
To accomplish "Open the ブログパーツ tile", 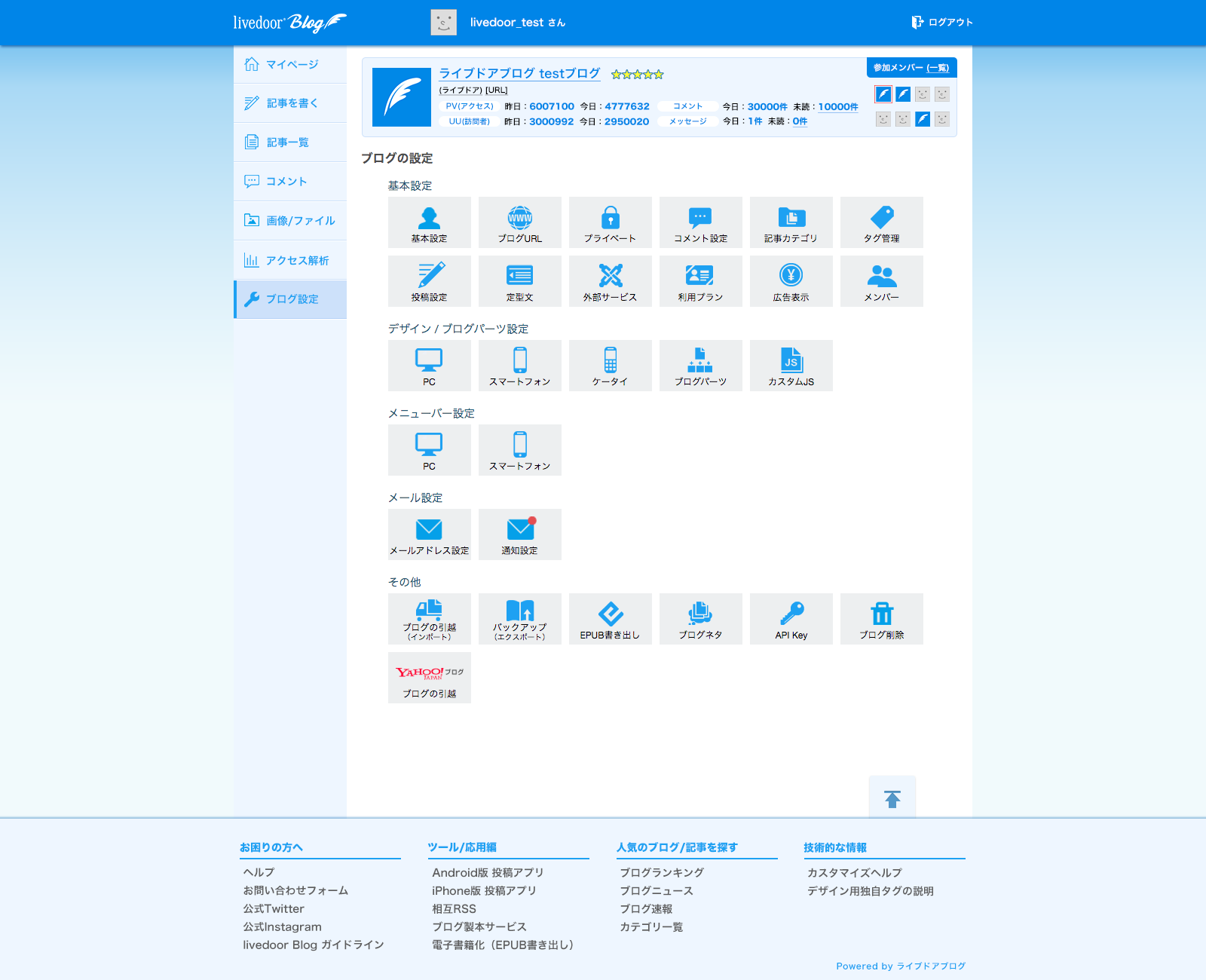I will [701, 366].
